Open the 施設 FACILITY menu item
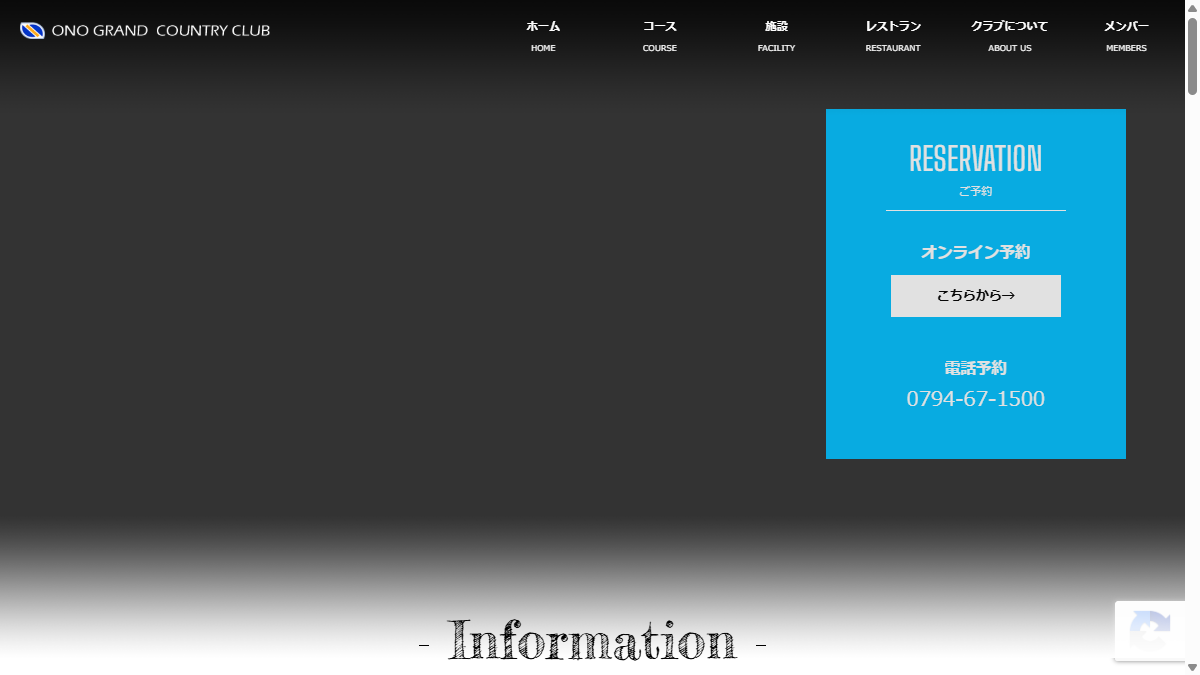The height and width of the screenshot is (675, 1200). click(777, 36)
